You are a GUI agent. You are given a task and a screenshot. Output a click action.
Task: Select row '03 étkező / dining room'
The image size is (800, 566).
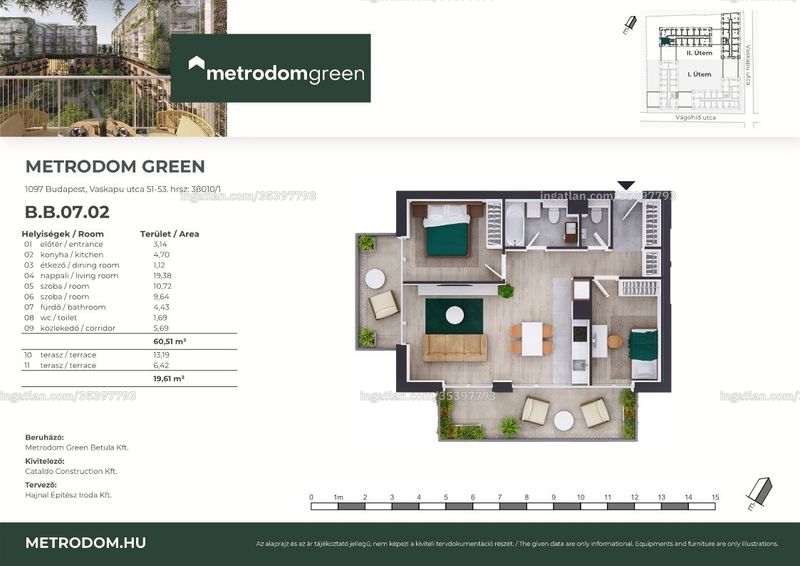point(97,265)
